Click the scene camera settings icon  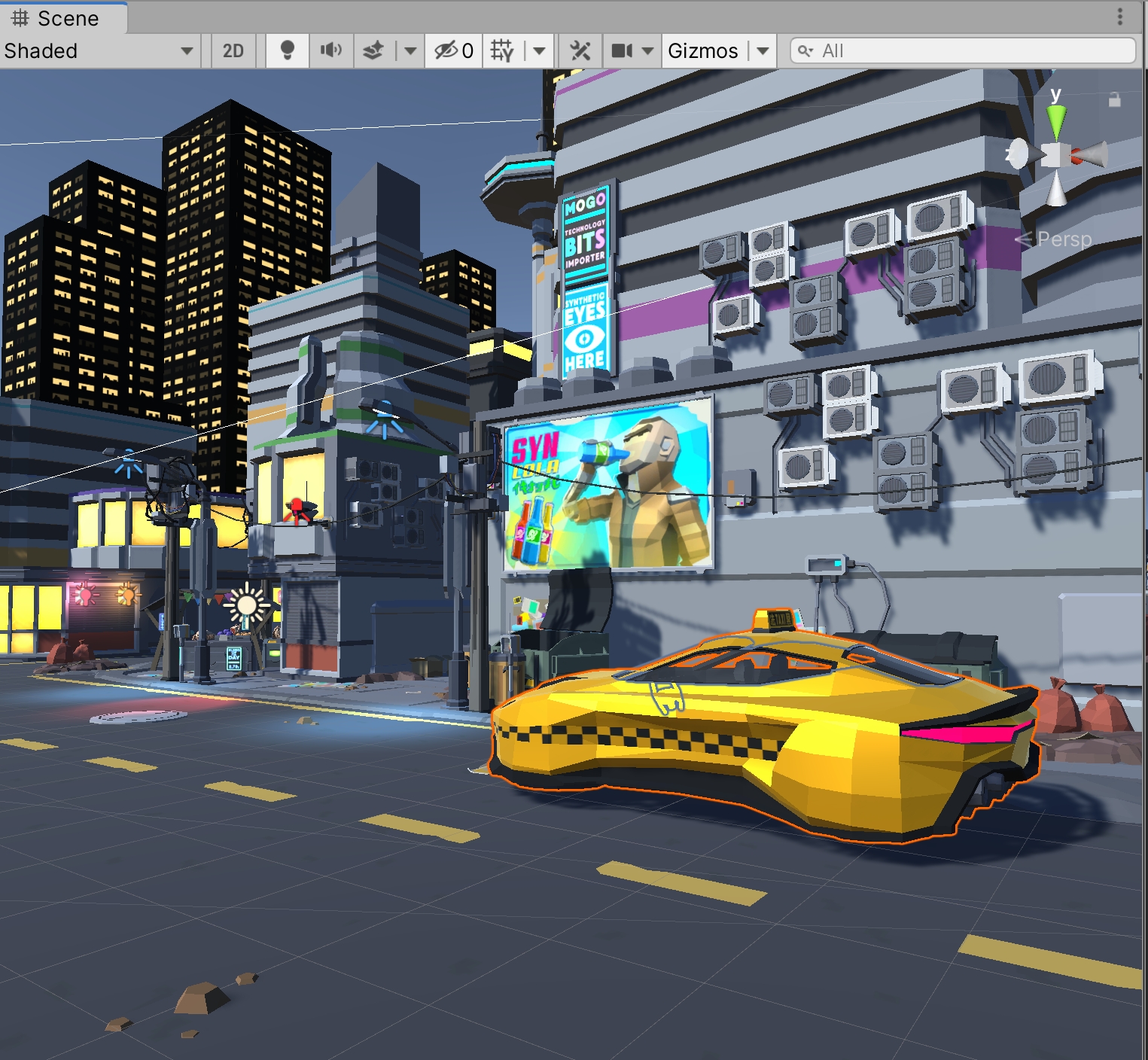(622, 50)
